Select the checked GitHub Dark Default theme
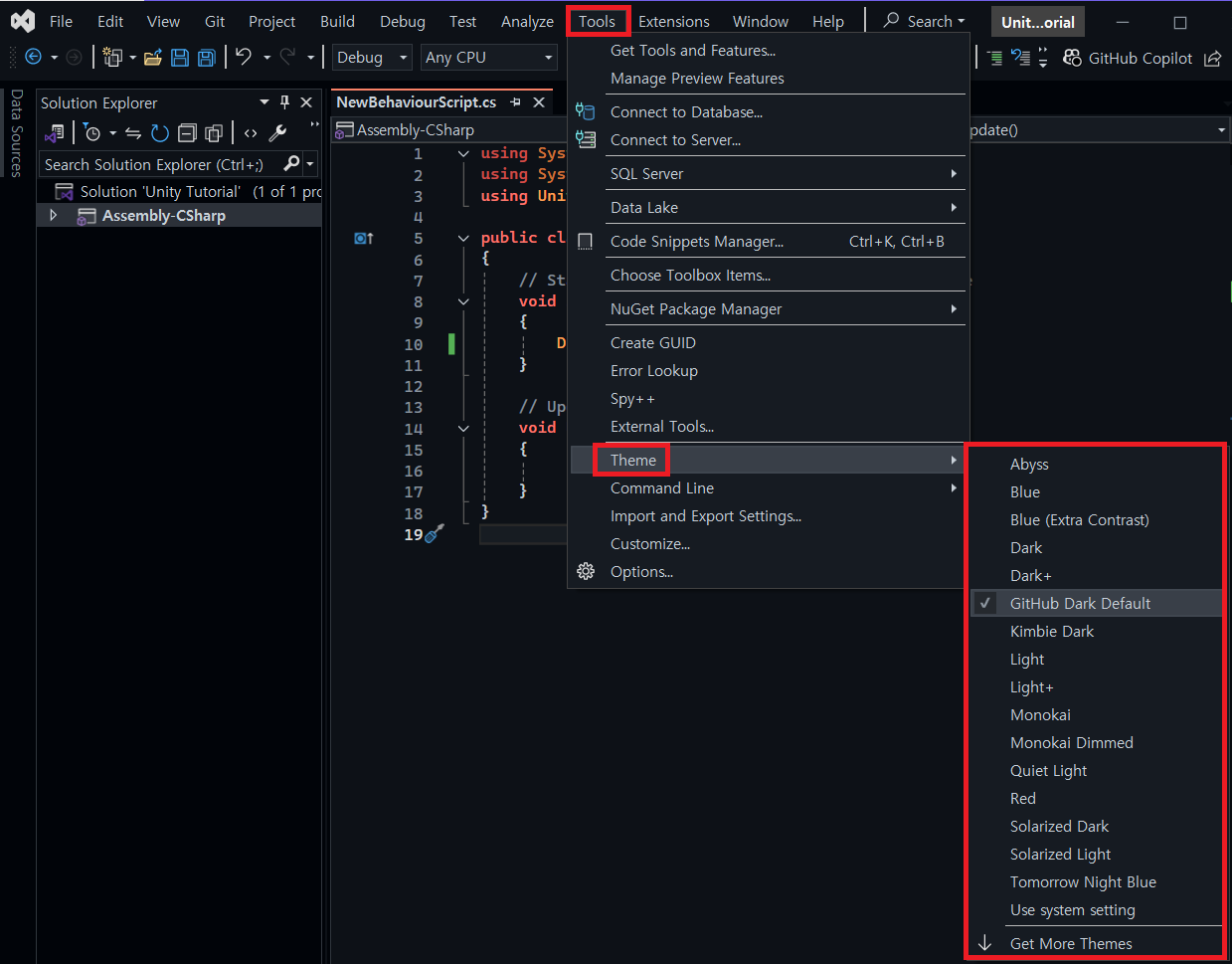The width and height of the screenshot is (1232, 964). pyautogui.click(x=1096, y=603)
